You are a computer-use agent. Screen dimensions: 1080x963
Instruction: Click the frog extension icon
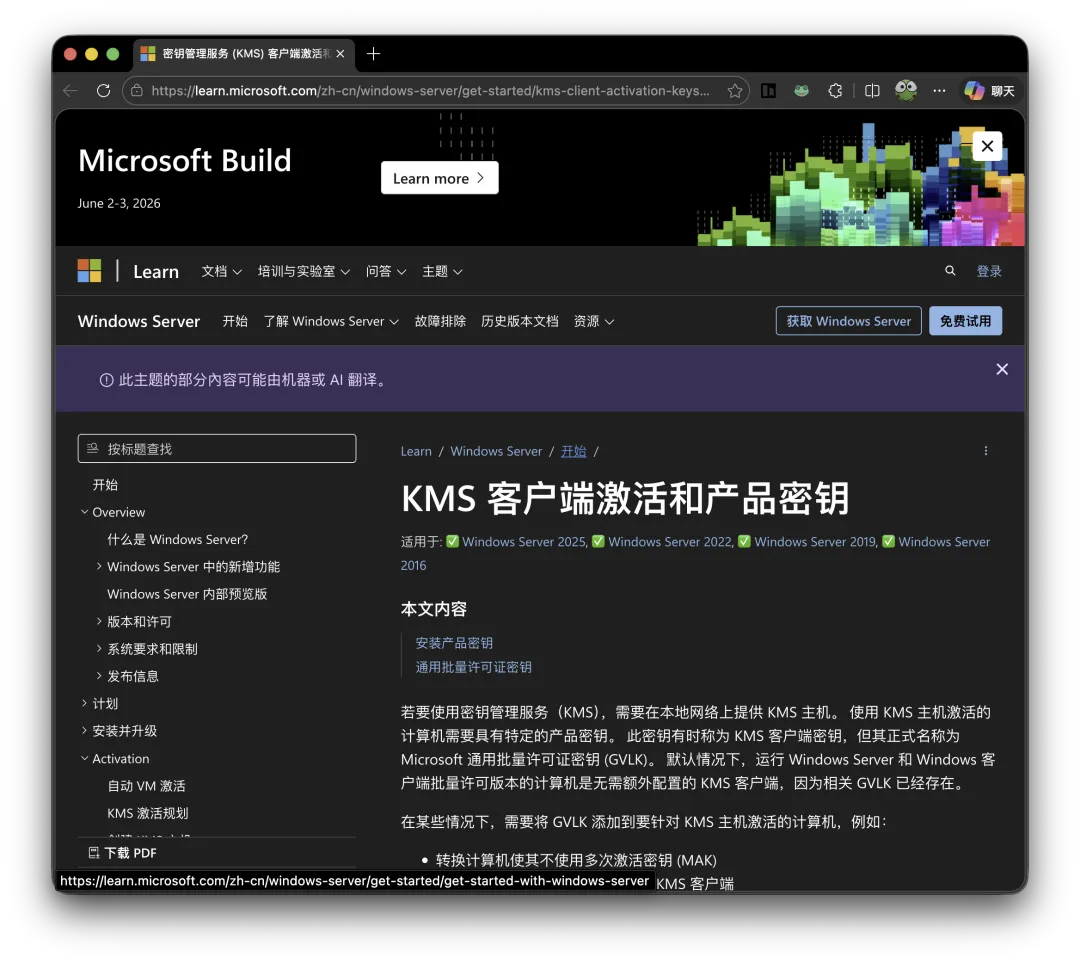(x=801, y=90)
